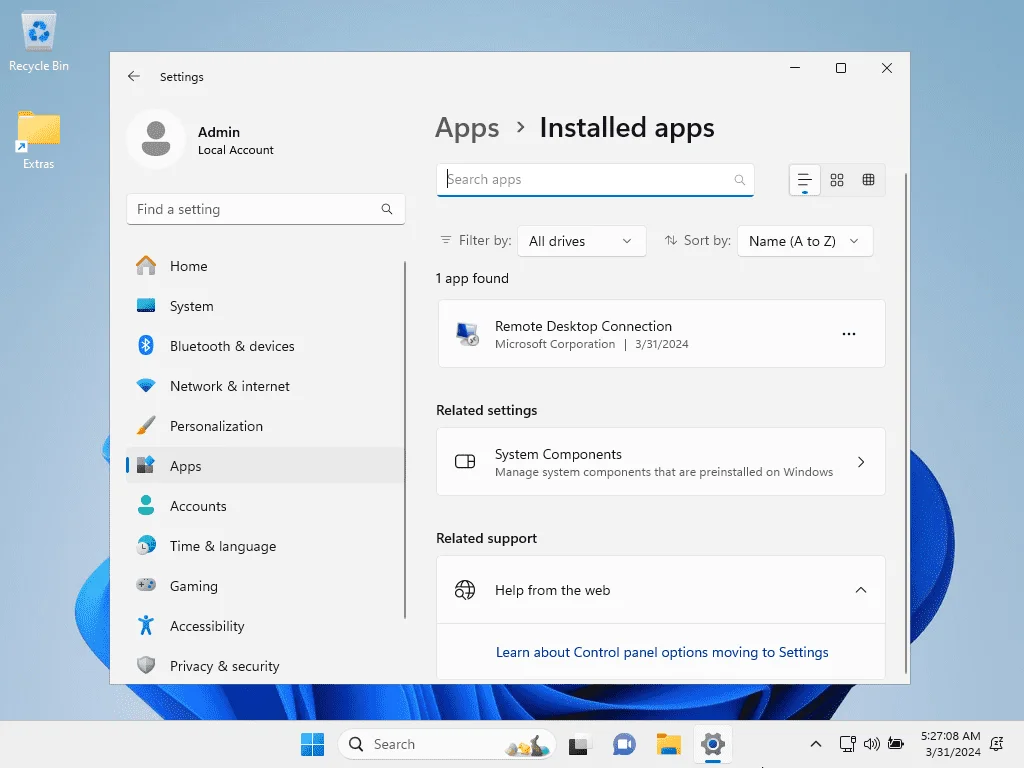Image resolution: width=1024 pixels, height=768 pixels.
Task: Open more options for Remote Desktop Connection
Action: [x=848, y=334]
